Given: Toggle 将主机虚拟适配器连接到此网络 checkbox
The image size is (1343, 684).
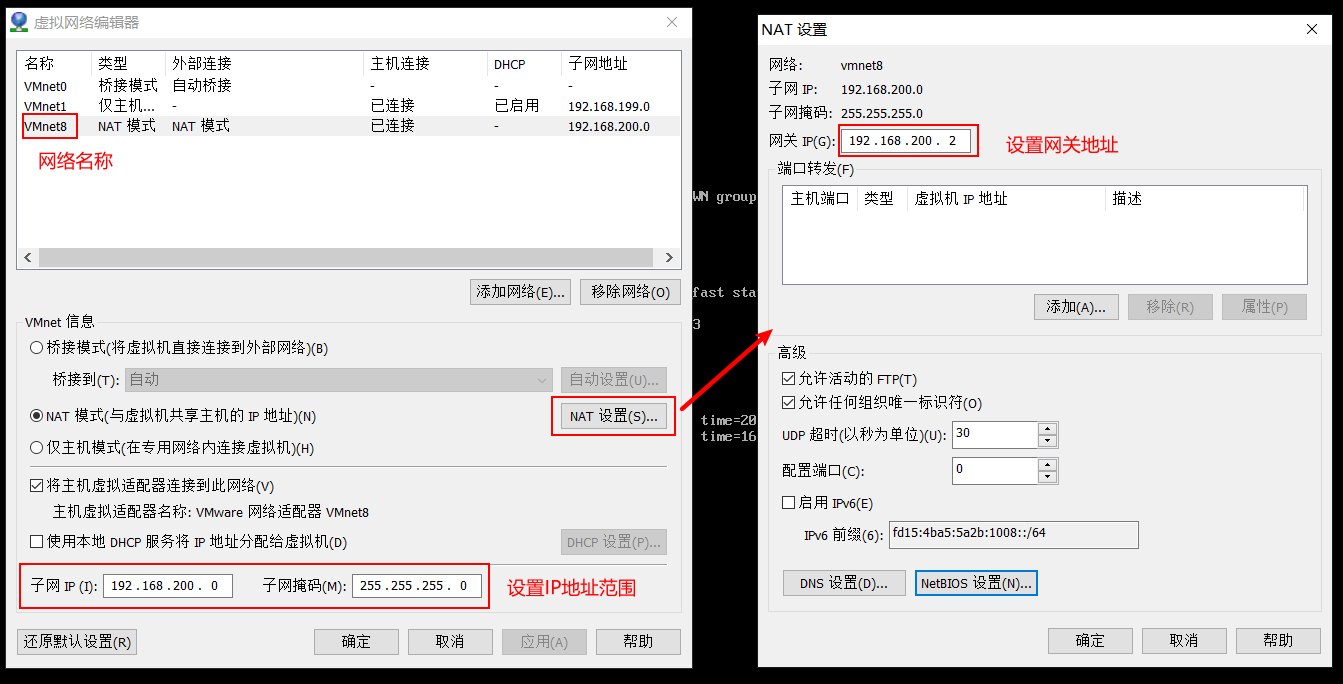Looking at the screenshot, I should point(37,486).
